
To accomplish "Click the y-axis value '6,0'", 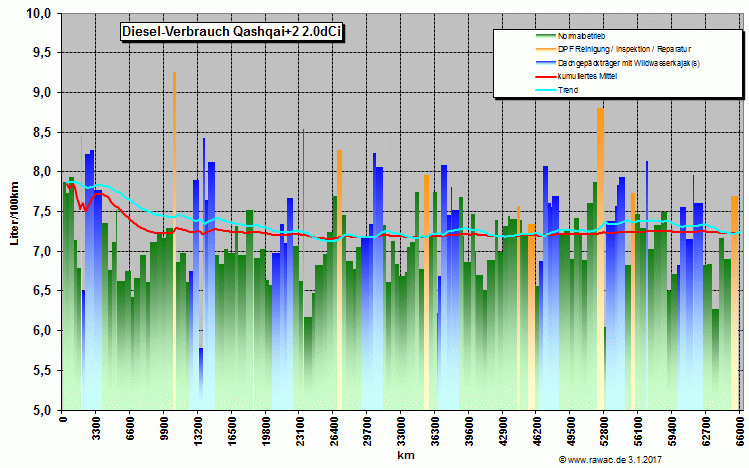I will click(x=42, y=330).
